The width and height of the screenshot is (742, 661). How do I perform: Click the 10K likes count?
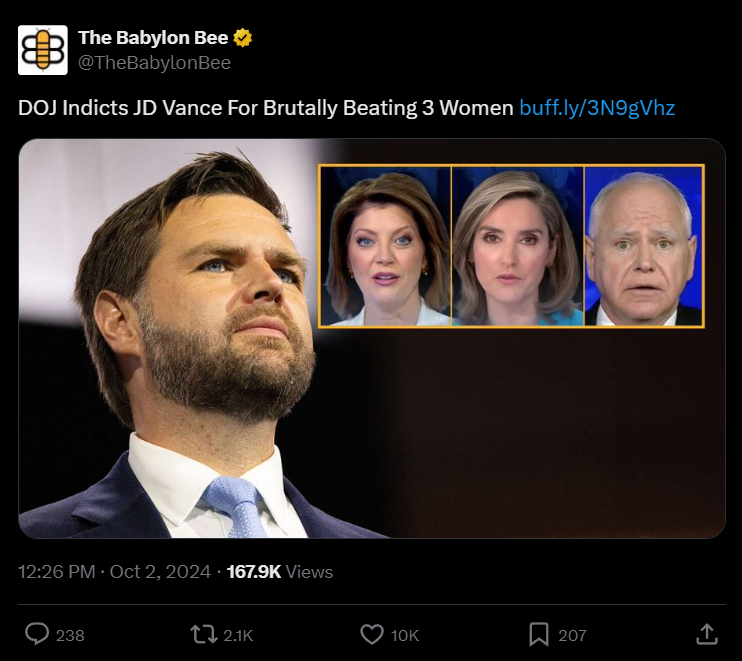[x=405, y=635]
